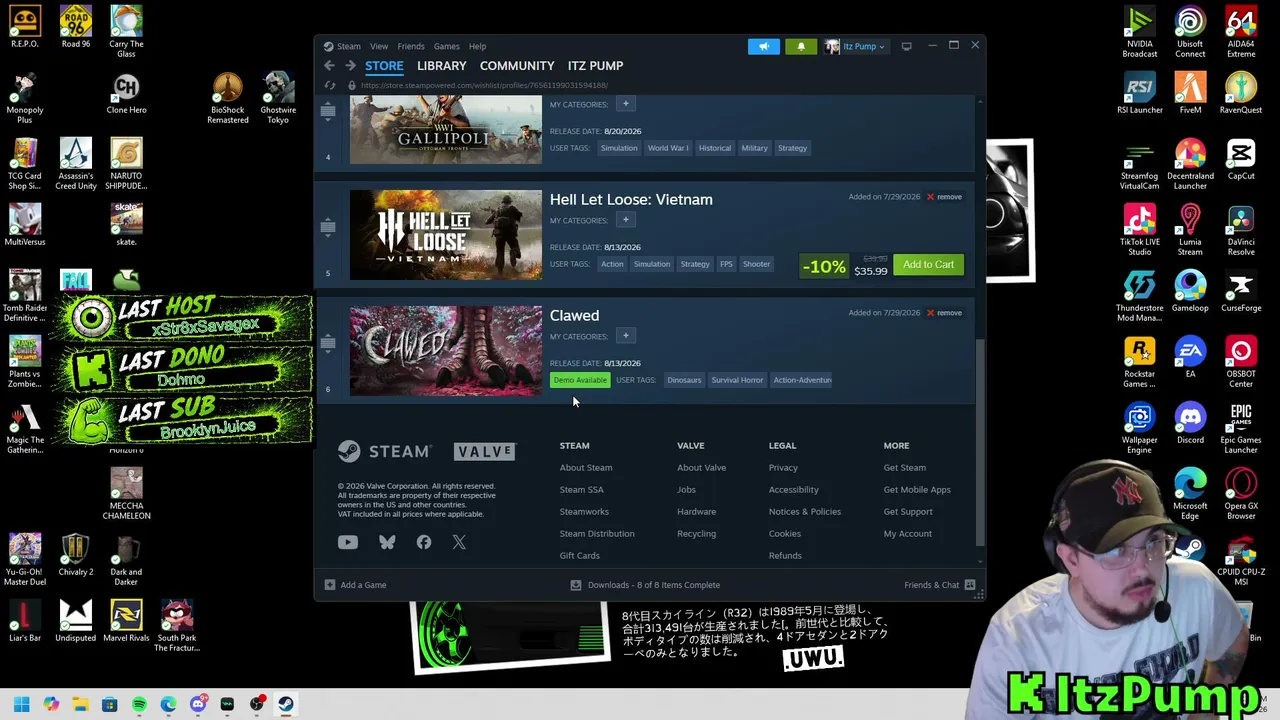
Task: Open the Downloads status bar entry
Action: point(645,585)
